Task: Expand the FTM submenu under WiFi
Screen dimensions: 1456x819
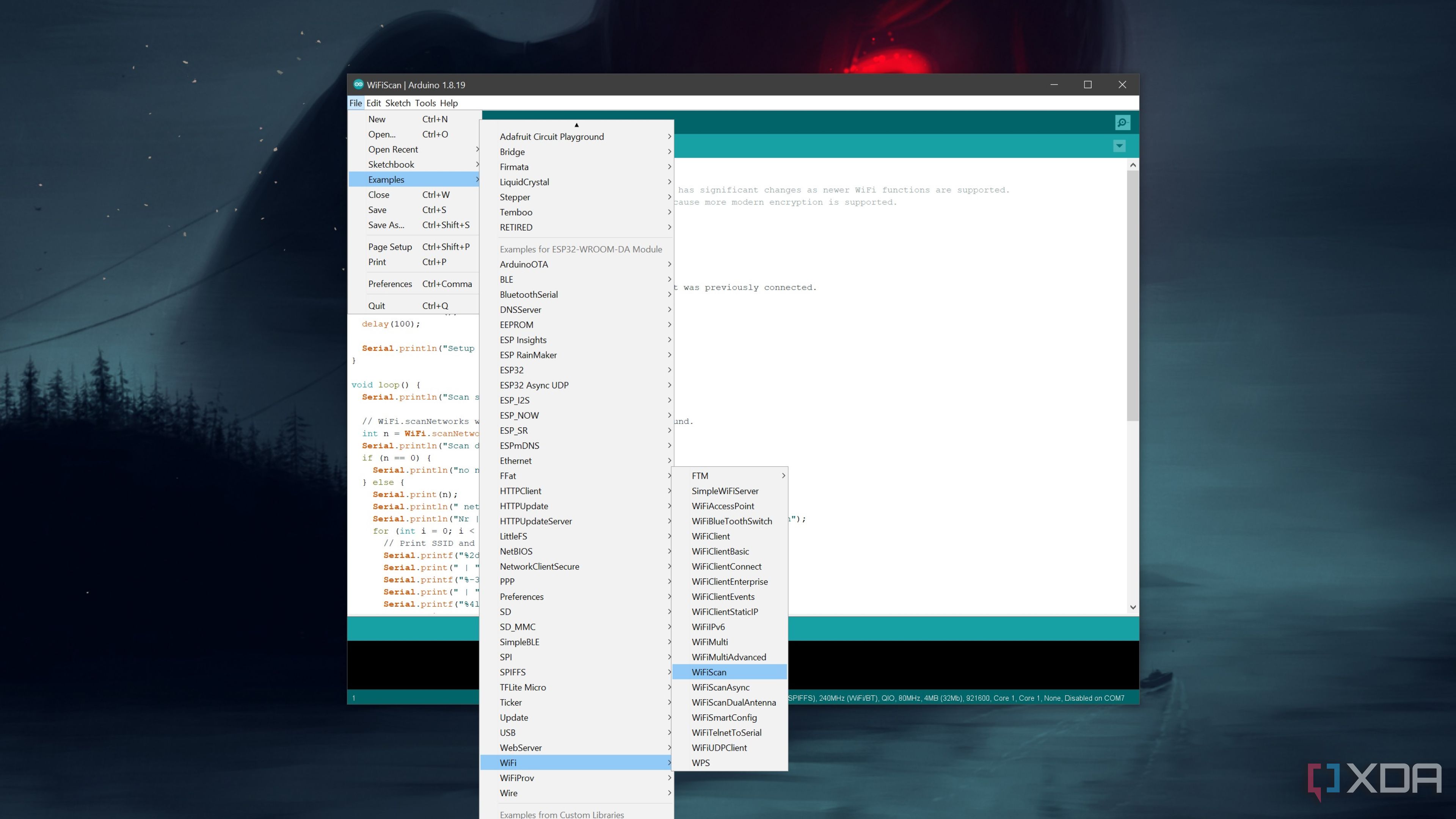Action: tap(730, 476)
